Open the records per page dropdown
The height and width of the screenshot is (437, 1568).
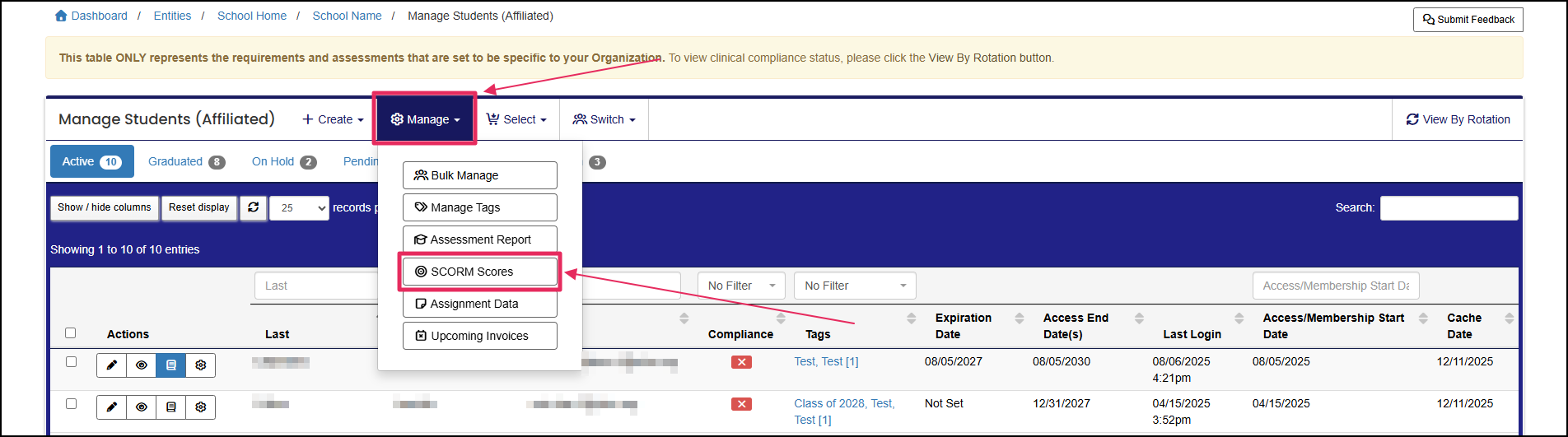tap(299, 208)
